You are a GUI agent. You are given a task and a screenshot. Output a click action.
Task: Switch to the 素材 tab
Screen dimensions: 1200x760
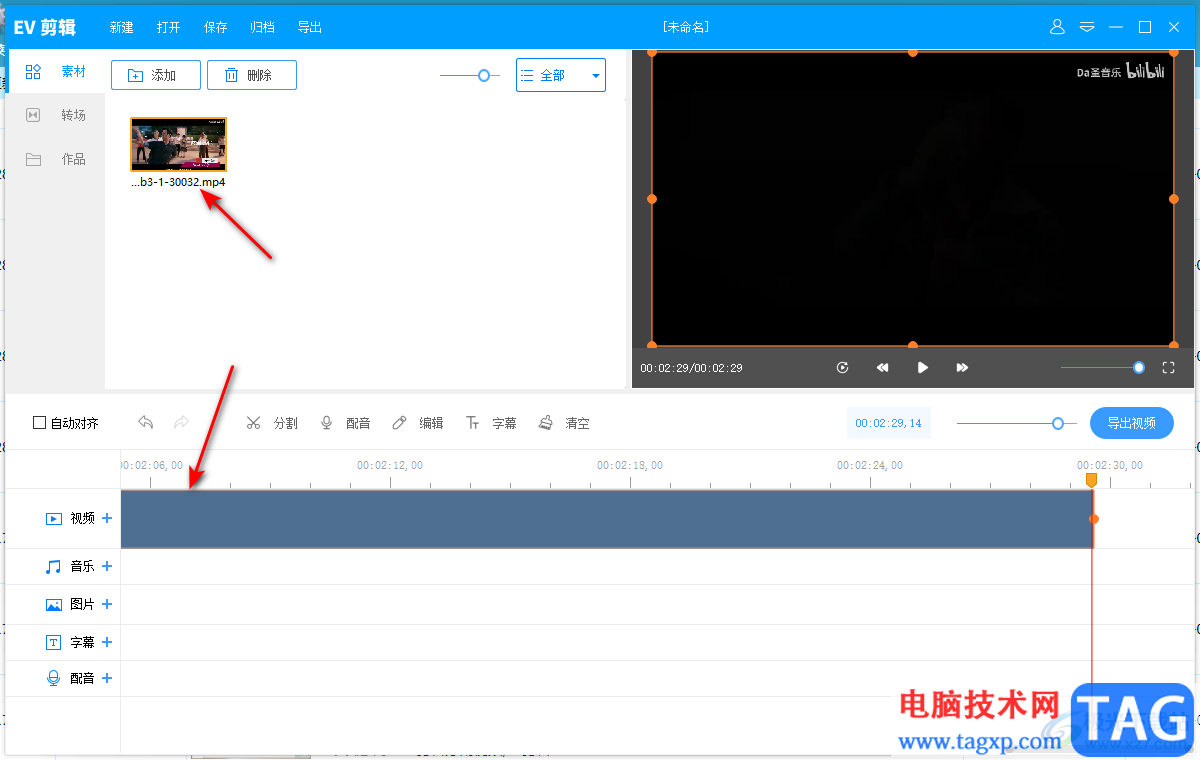pos(56,72)
